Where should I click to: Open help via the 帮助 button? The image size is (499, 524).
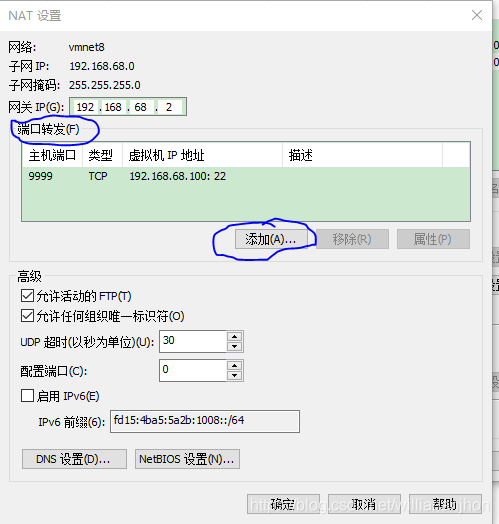pos(445,504)
